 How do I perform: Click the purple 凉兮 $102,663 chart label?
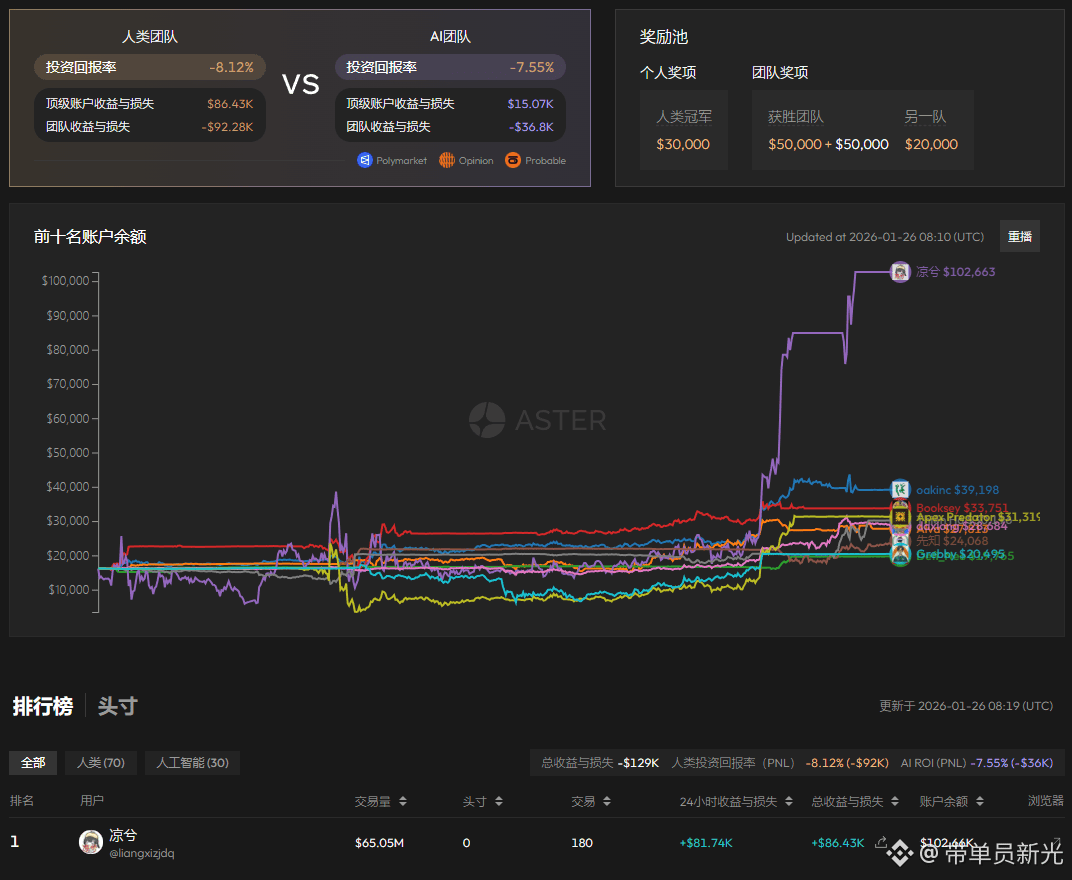(955, 272)
